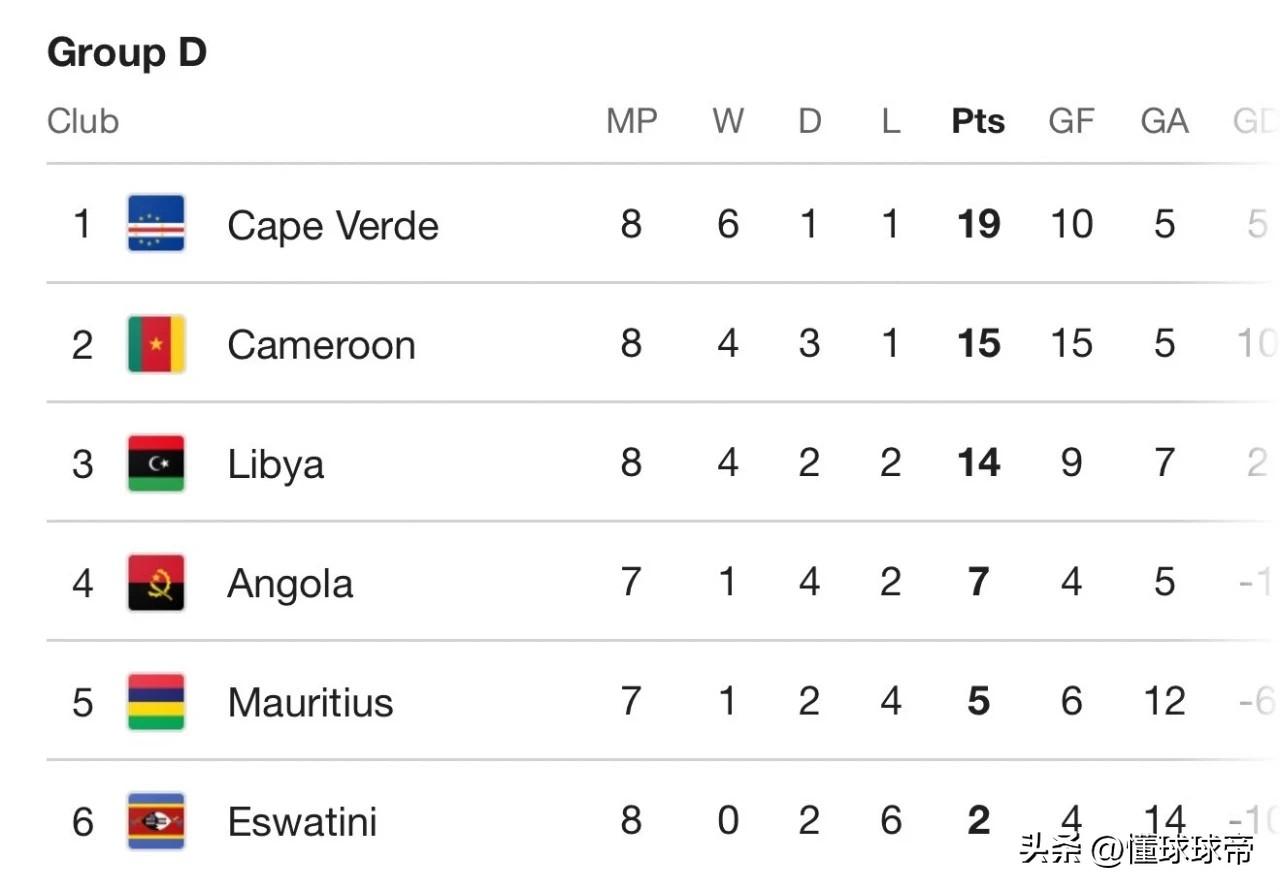
Task: Click the W wins column header
Action: point(728,121)
